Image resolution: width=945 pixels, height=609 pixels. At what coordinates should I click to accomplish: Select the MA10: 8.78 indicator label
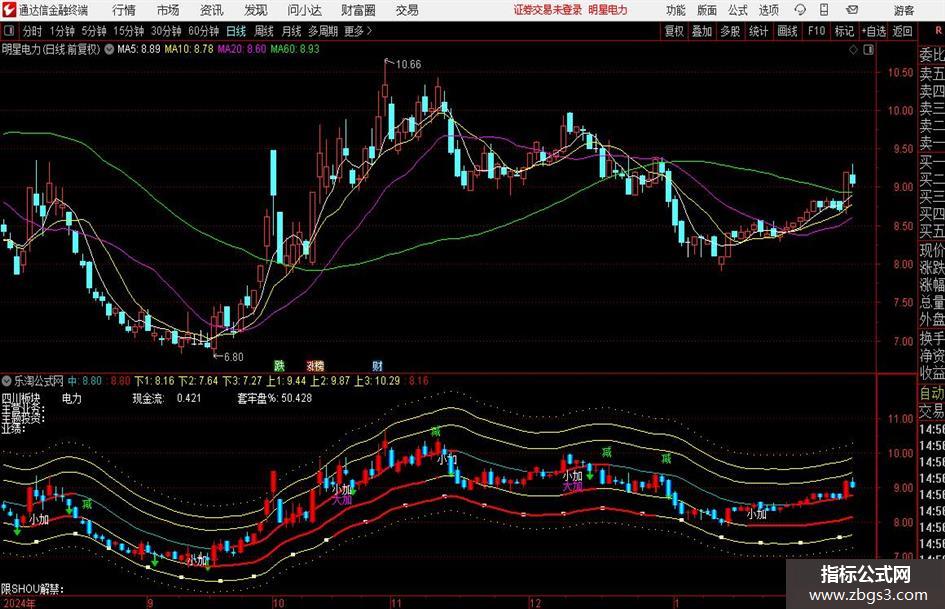point(189,49)
